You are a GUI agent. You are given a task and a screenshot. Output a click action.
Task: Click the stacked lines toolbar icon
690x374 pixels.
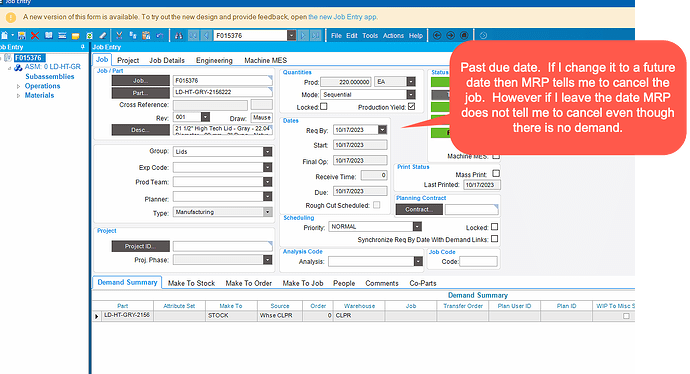[x=62, y=36]
